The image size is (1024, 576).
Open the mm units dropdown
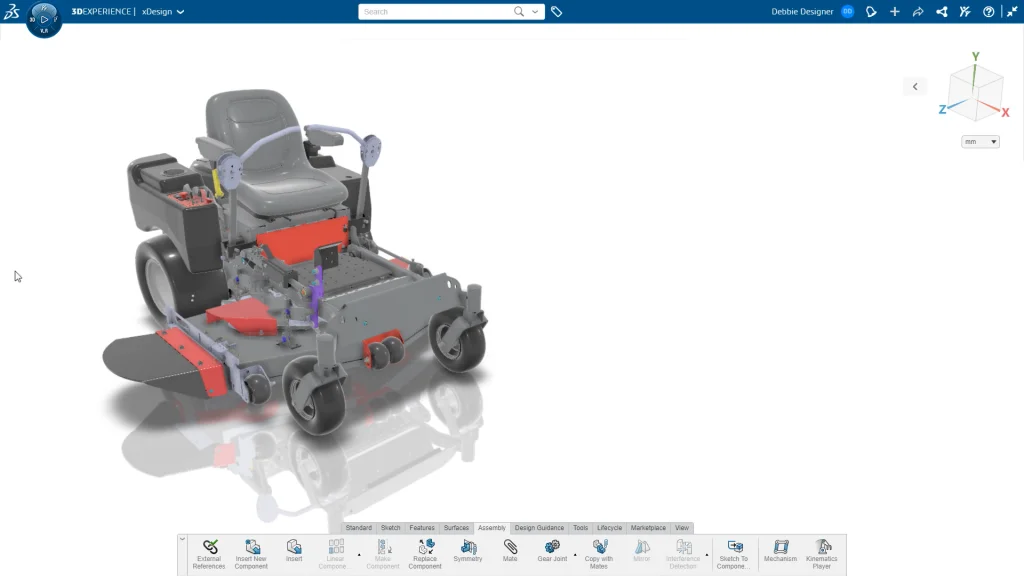[x=980, y=141]
